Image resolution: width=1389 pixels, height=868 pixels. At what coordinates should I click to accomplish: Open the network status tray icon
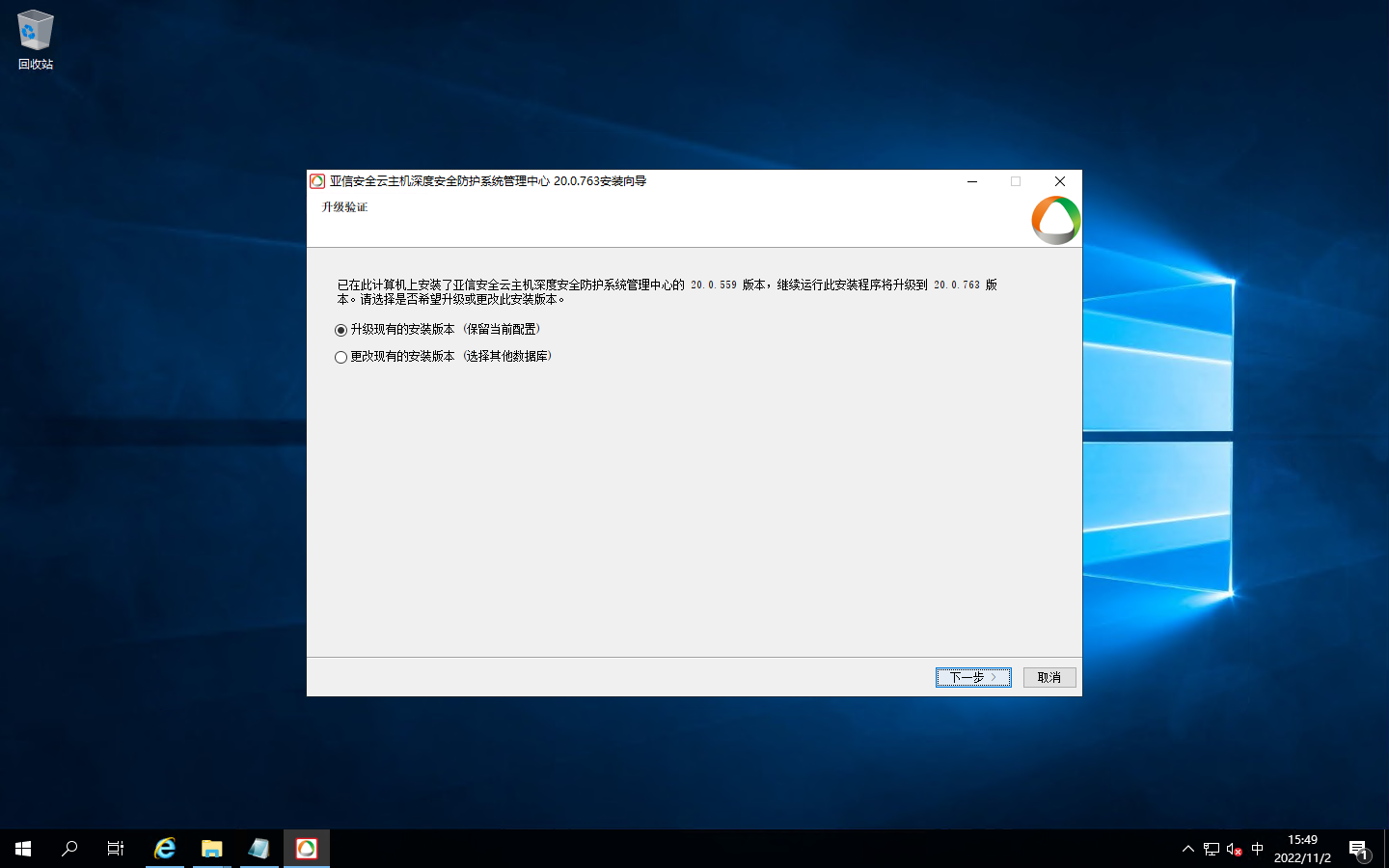click(1212, 849)
